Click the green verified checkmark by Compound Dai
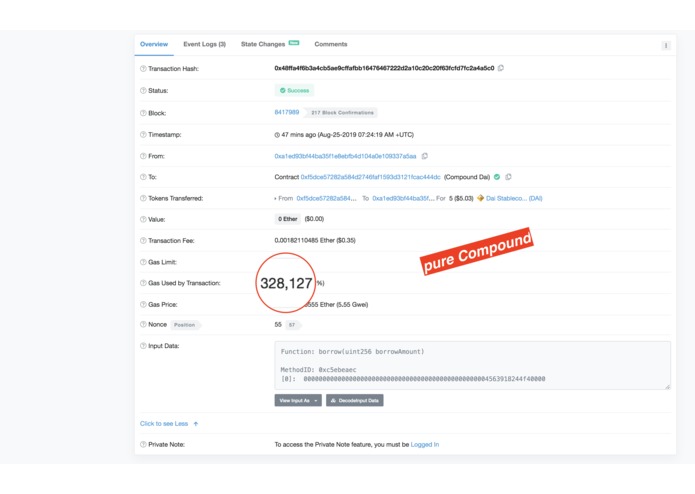 click(x=497, y=177)
